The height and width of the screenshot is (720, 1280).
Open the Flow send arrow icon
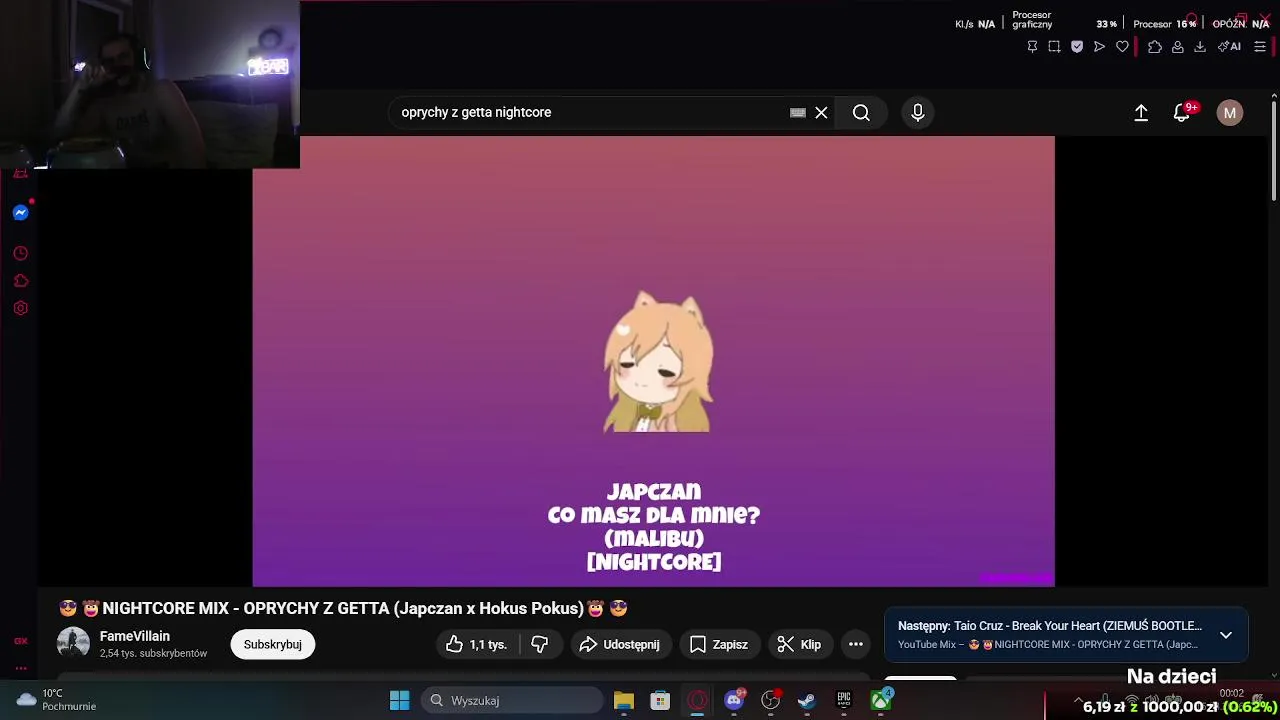pos(1099,47)
